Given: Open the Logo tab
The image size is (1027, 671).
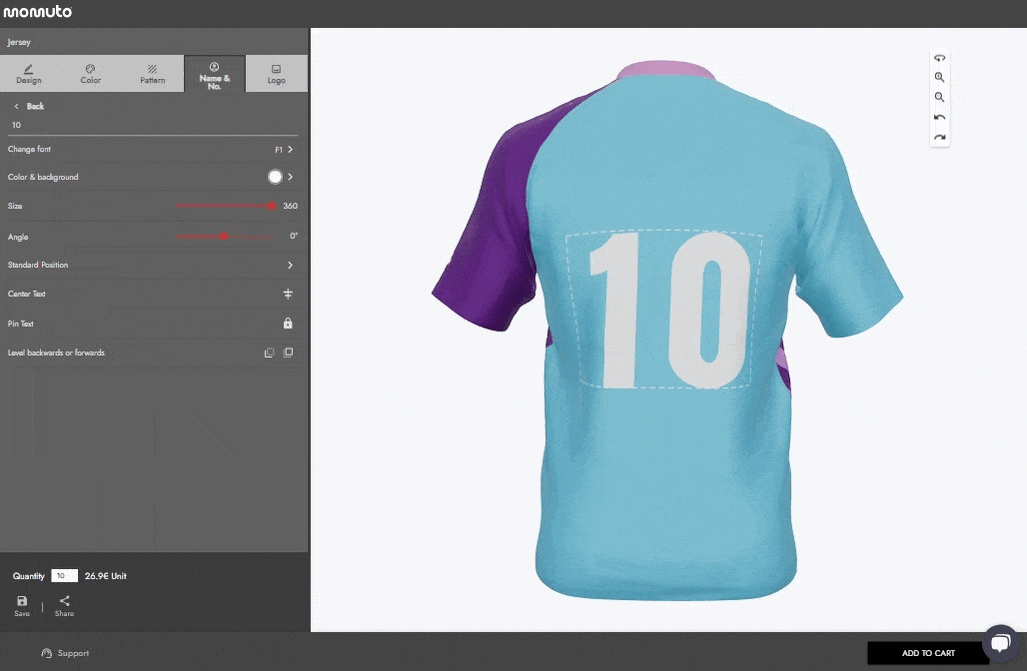Looking at the screenshot, I should pos(276,74).
